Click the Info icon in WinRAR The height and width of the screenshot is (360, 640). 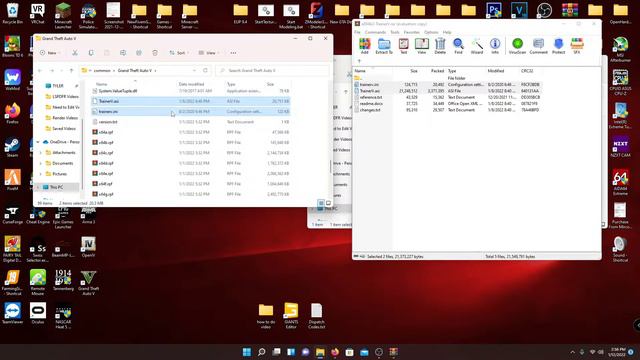(x=495, y=46)
